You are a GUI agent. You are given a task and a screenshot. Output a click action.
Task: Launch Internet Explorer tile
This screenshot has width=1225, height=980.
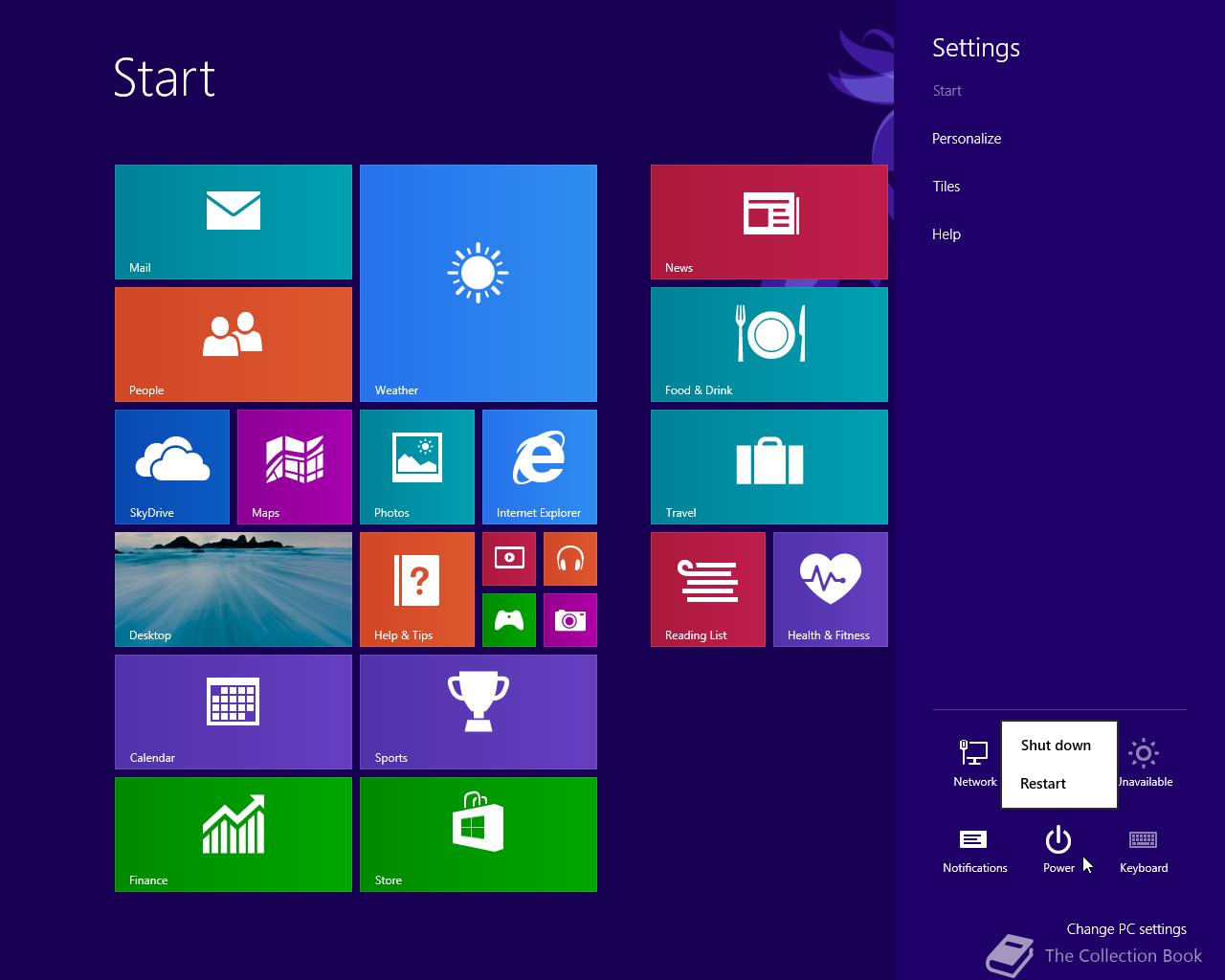click(x=540, y=467)
